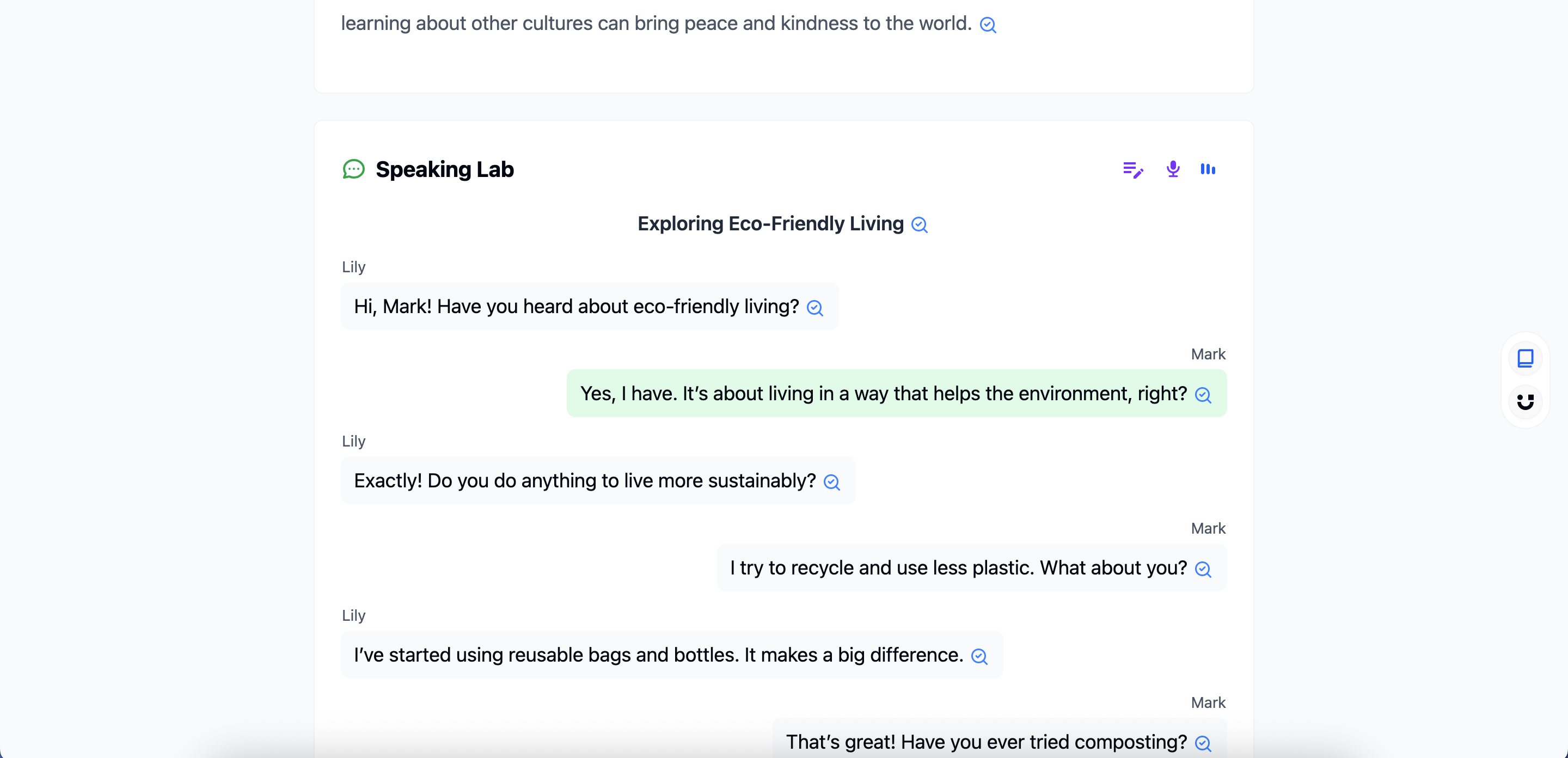Click the Speaking Lab heading
The image size is (1568, 758).
[444, 169]
